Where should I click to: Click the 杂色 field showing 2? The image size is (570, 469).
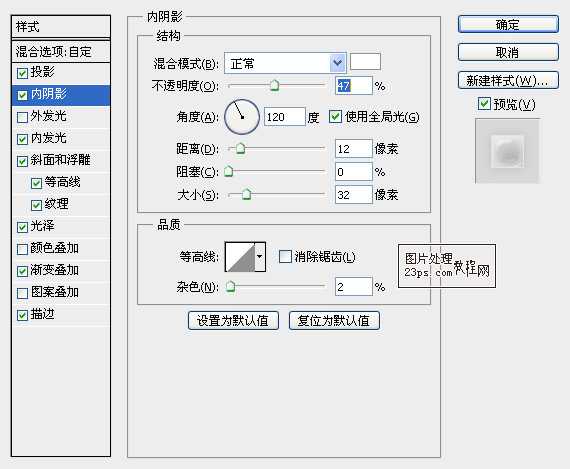354,286
